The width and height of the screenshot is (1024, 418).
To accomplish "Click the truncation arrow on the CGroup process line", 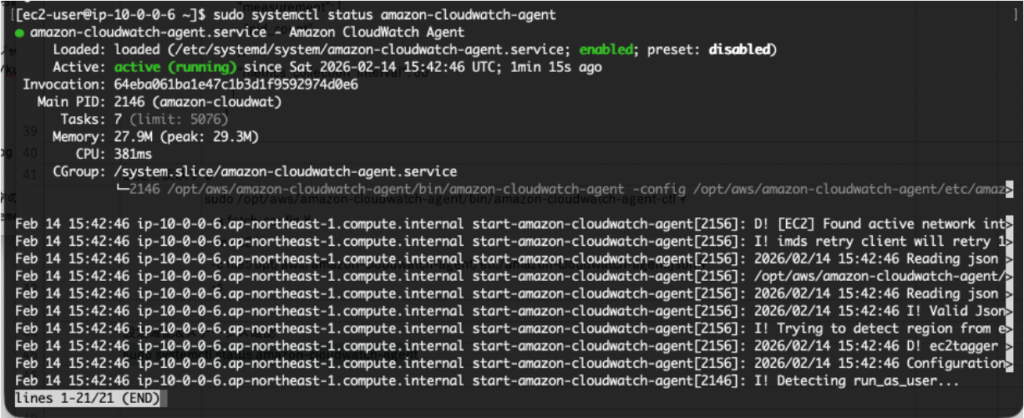I will click(1009, 188).
